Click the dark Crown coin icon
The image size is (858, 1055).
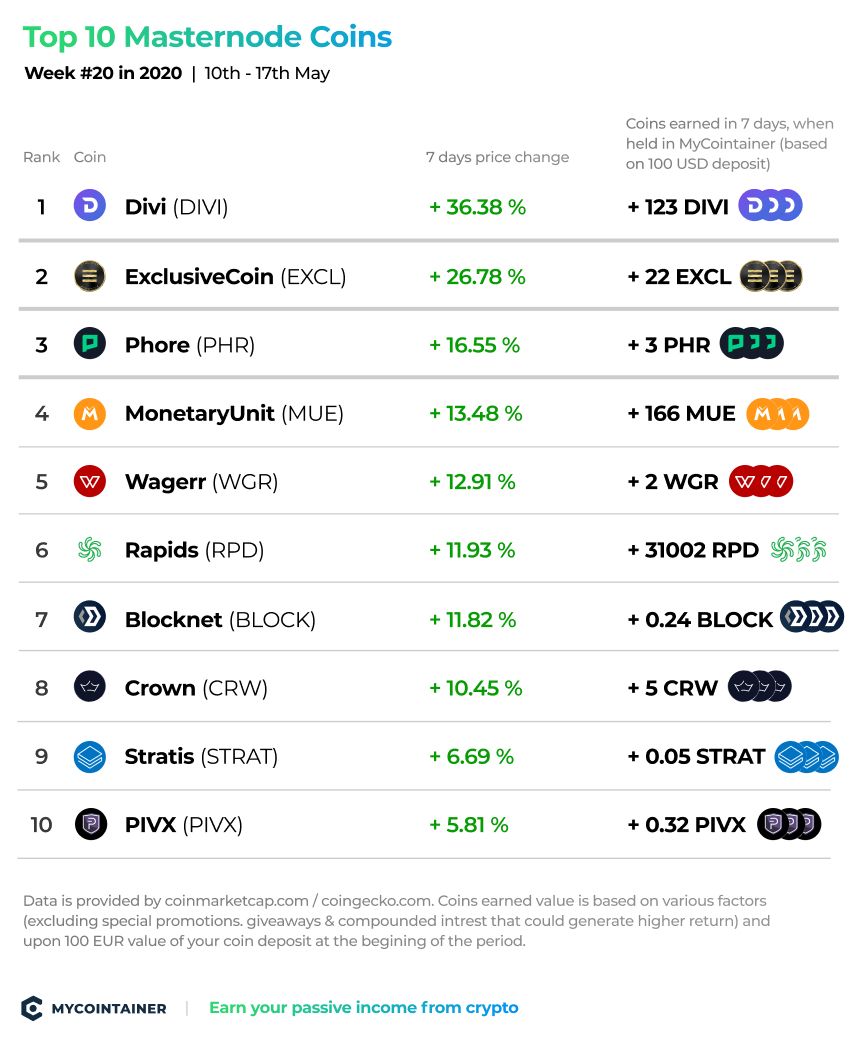click(90, 687)
